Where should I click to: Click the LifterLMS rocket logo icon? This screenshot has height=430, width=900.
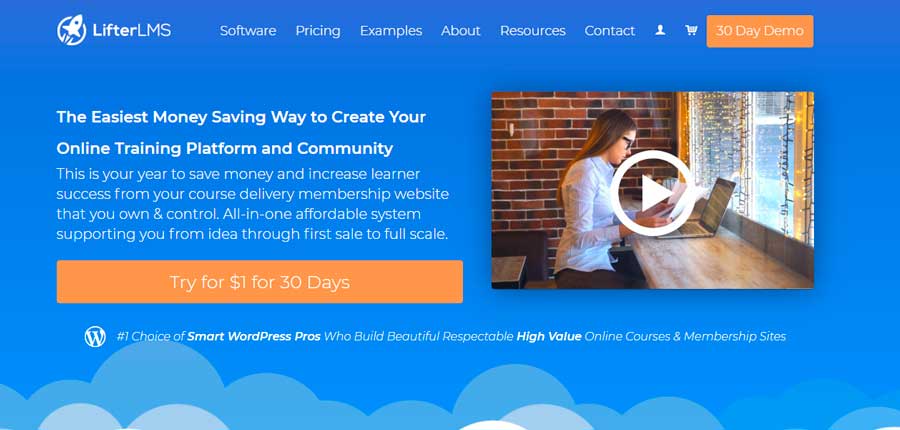click(72, 30)
